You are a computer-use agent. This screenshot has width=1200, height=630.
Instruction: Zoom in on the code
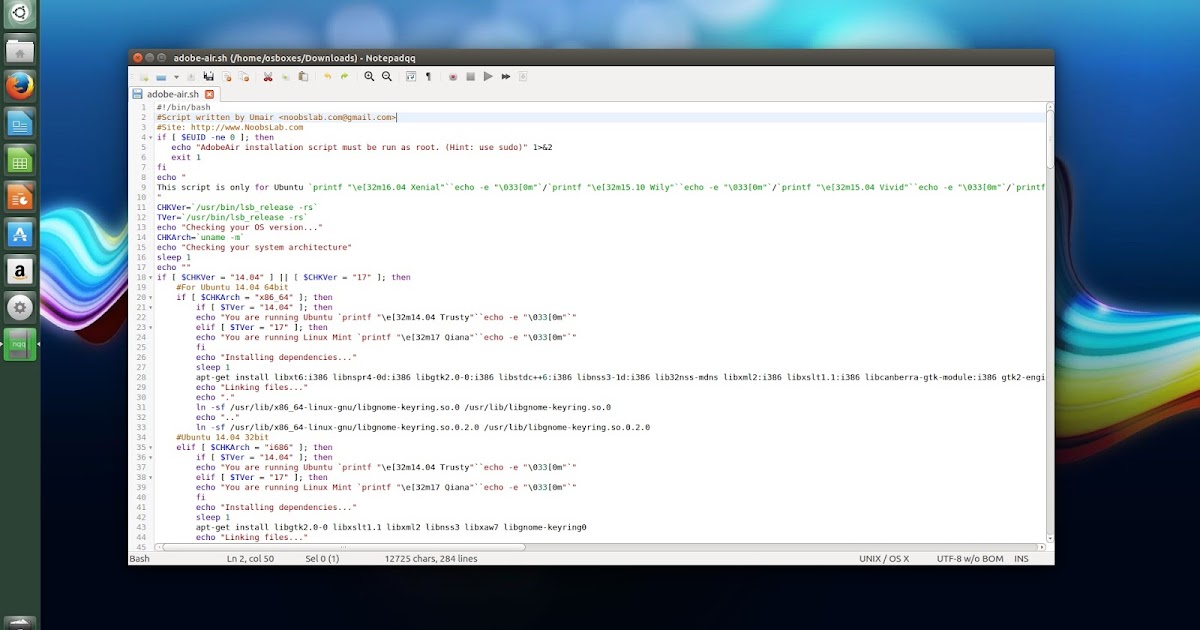369,77
